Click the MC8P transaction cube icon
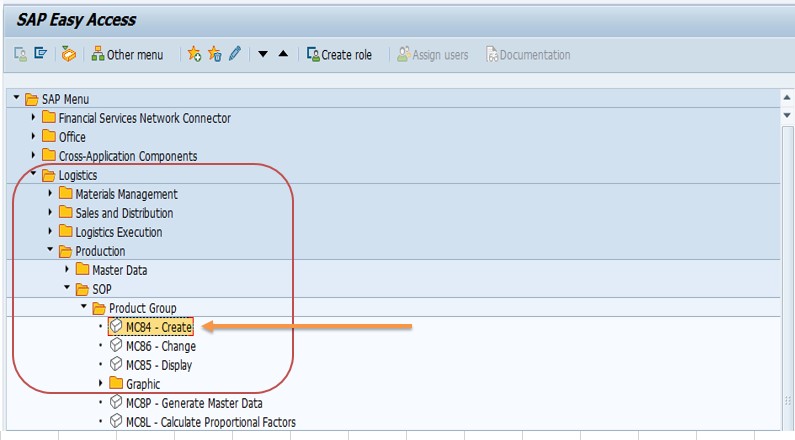Screen dimensions: 795x440 tap(116, 402)
